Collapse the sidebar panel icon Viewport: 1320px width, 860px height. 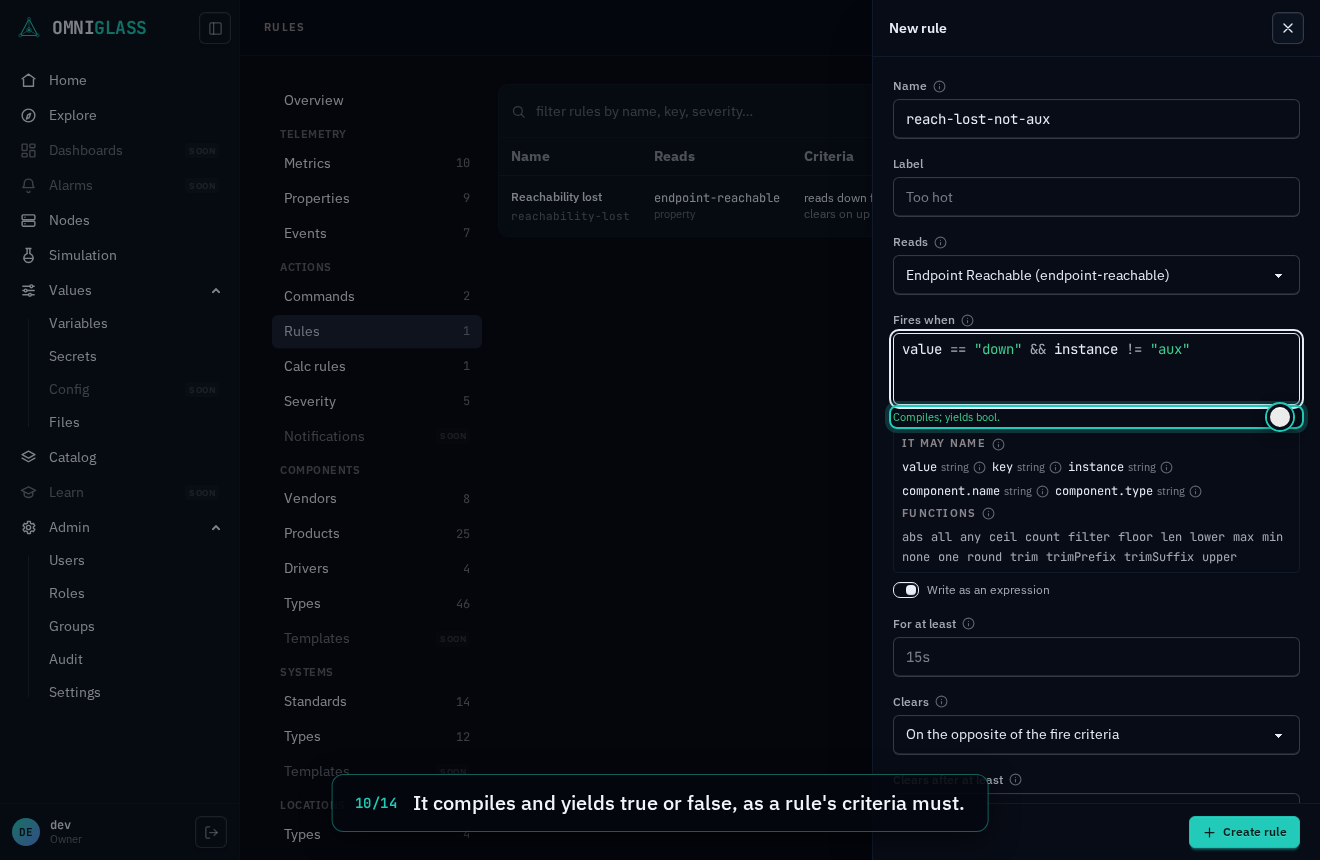[215, 28]
